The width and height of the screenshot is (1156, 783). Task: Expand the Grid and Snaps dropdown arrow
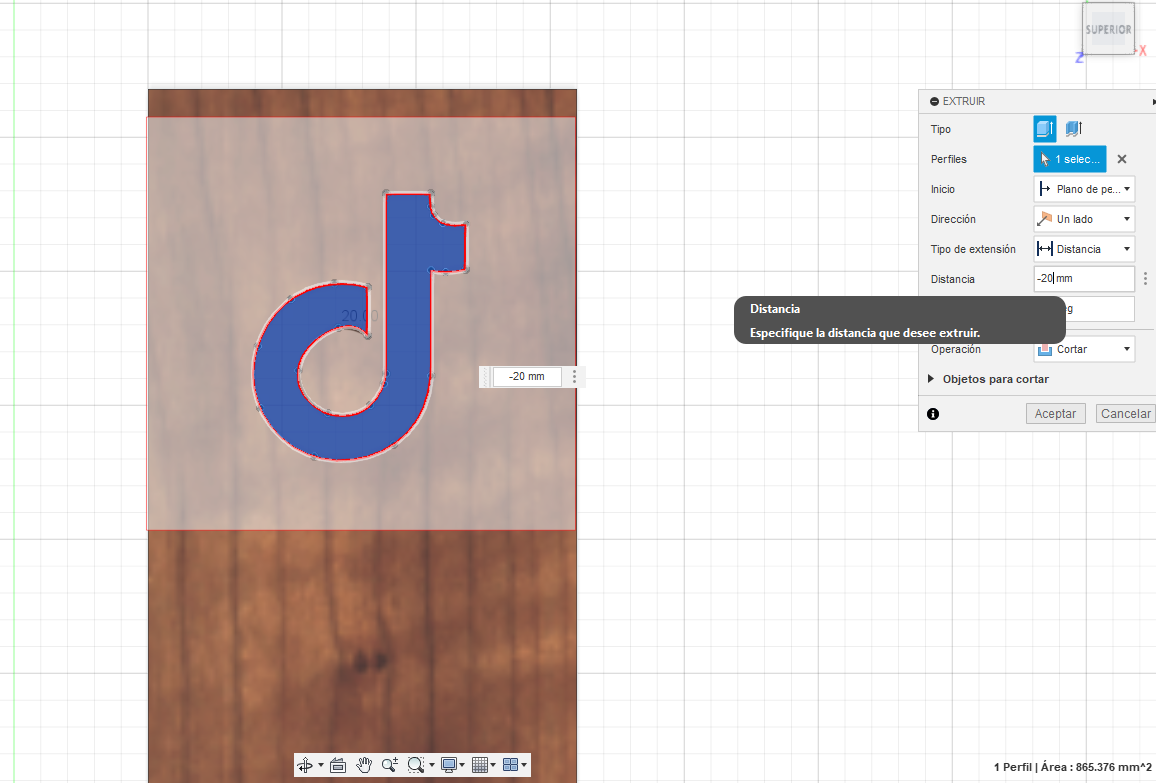pyautogui.click(x=493, y=765)
